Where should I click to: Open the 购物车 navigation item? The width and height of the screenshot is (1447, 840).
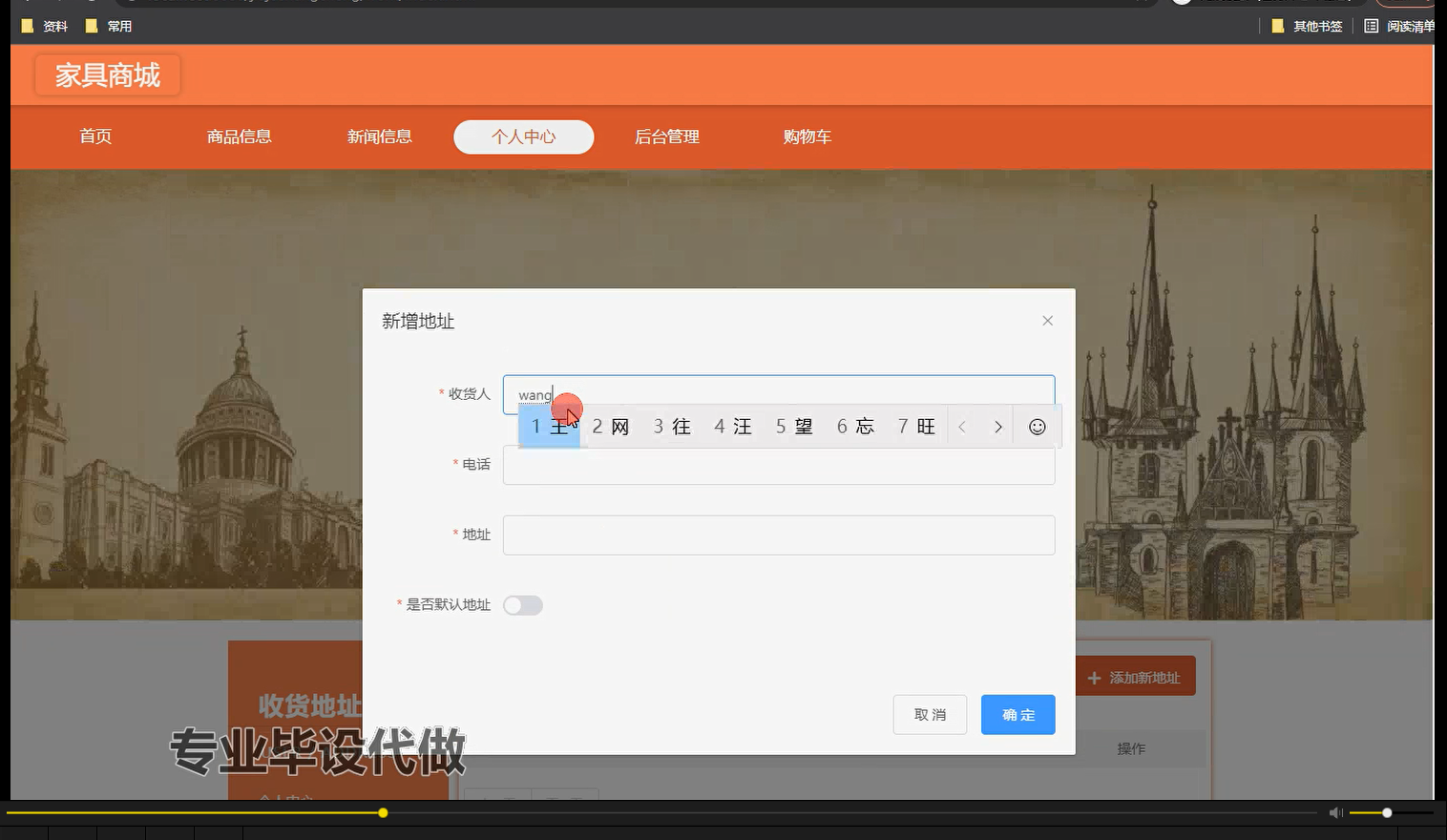pyautogui.click(x=807, y=136)
